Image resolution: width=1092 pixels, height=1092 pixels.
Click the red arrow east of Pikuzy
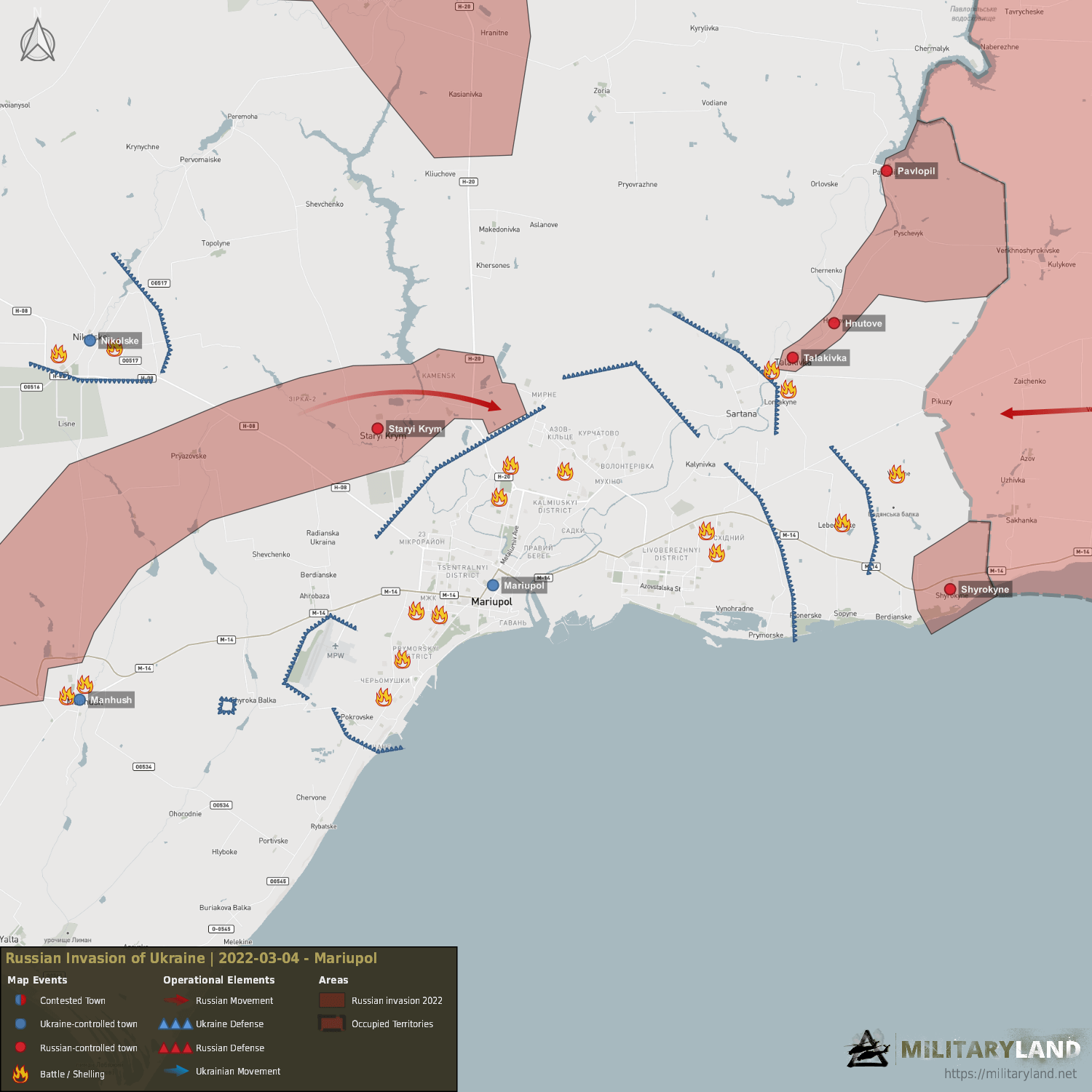pyautogui.click(x=1045, y=412)
